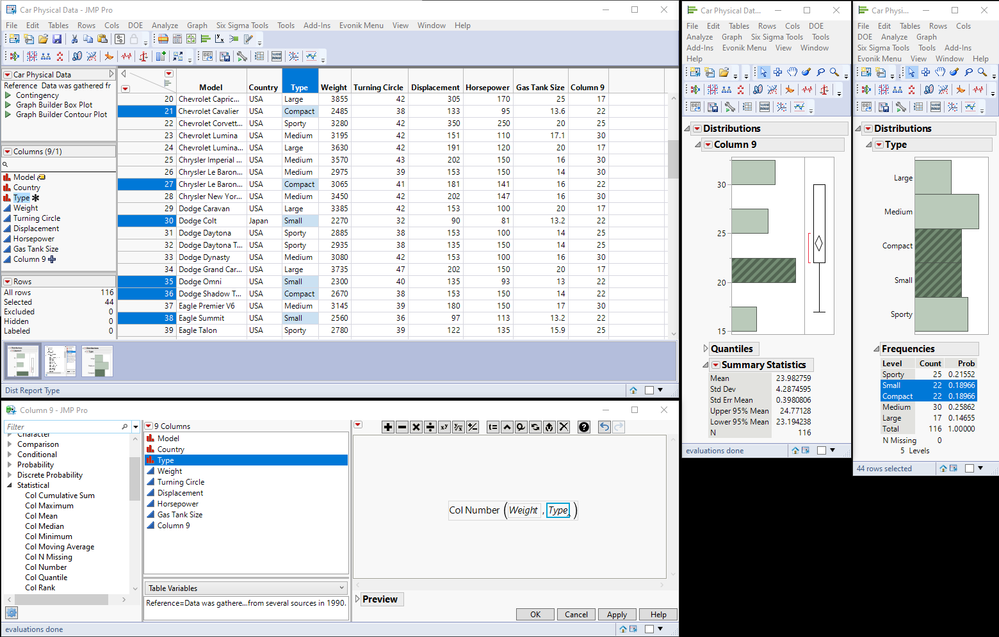Expand Quantiles section in Column 9 report
This screenshot has width=999, height=637.
[705, 348]
